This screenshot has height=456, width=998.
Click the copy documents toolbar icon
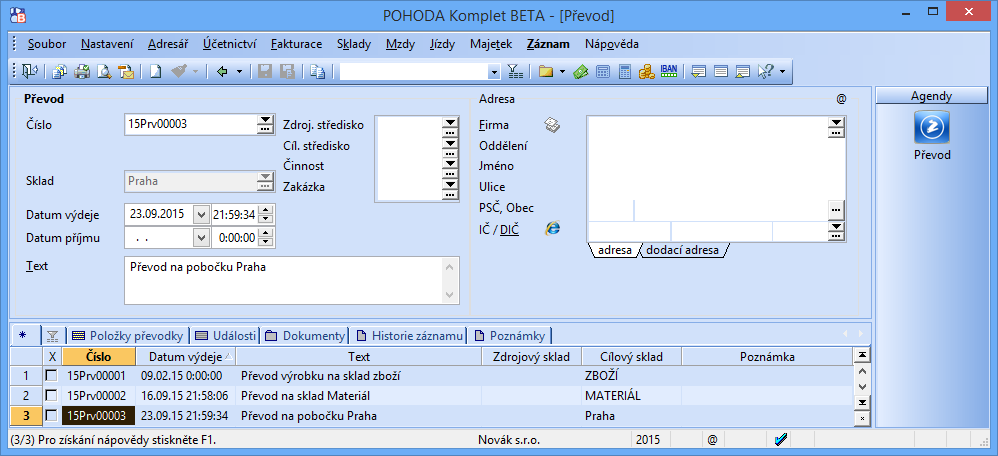(x=60, y=72)
